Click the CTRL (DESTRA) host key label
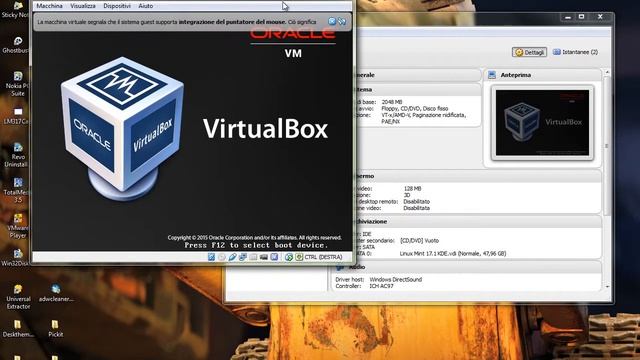Image resolution: width=640 pixels, height=360 pixels. click(323, 257)
